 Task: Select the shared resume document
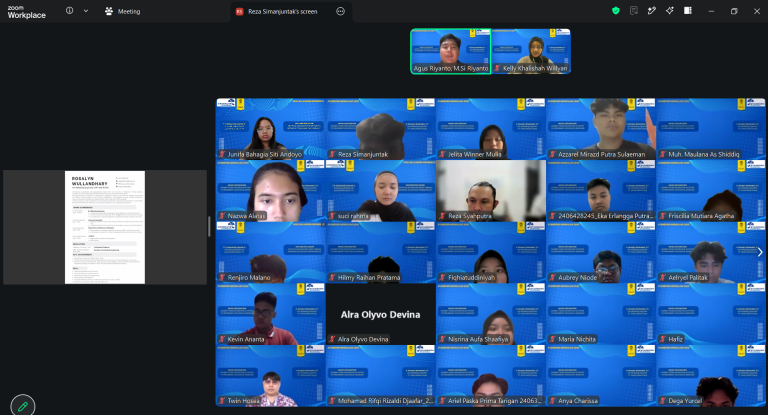tap(105, 227)
